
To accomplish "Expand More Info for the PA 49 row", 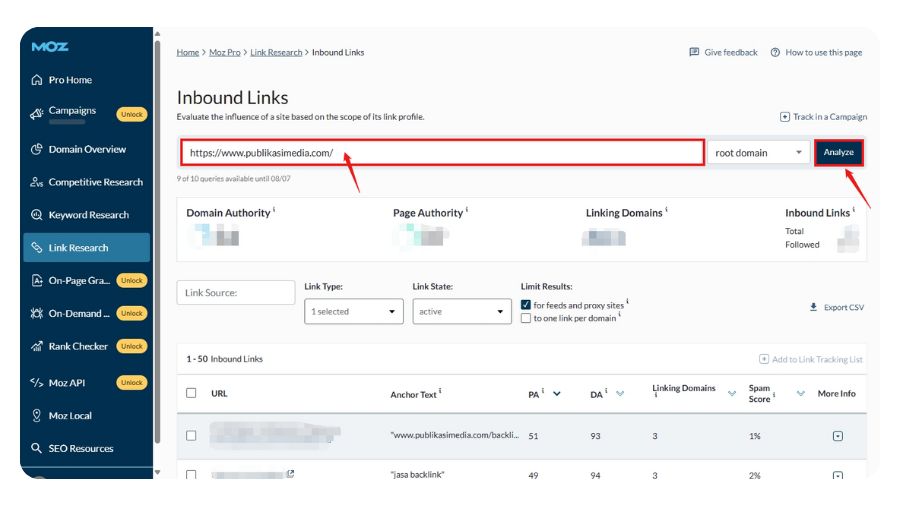I will pyautogui.click(x=838, y=475).
